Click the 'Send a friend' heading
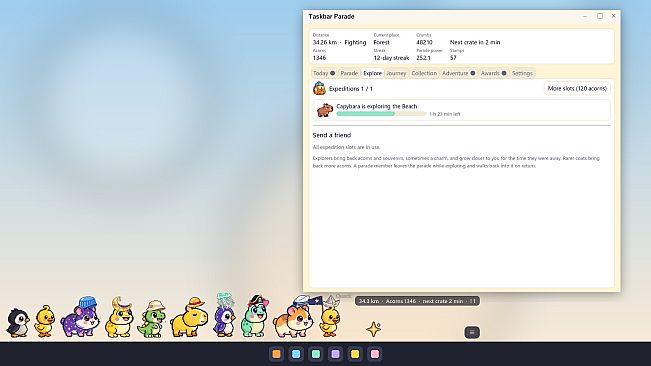This screenshot has width=651, height=366. coord(332,135)
